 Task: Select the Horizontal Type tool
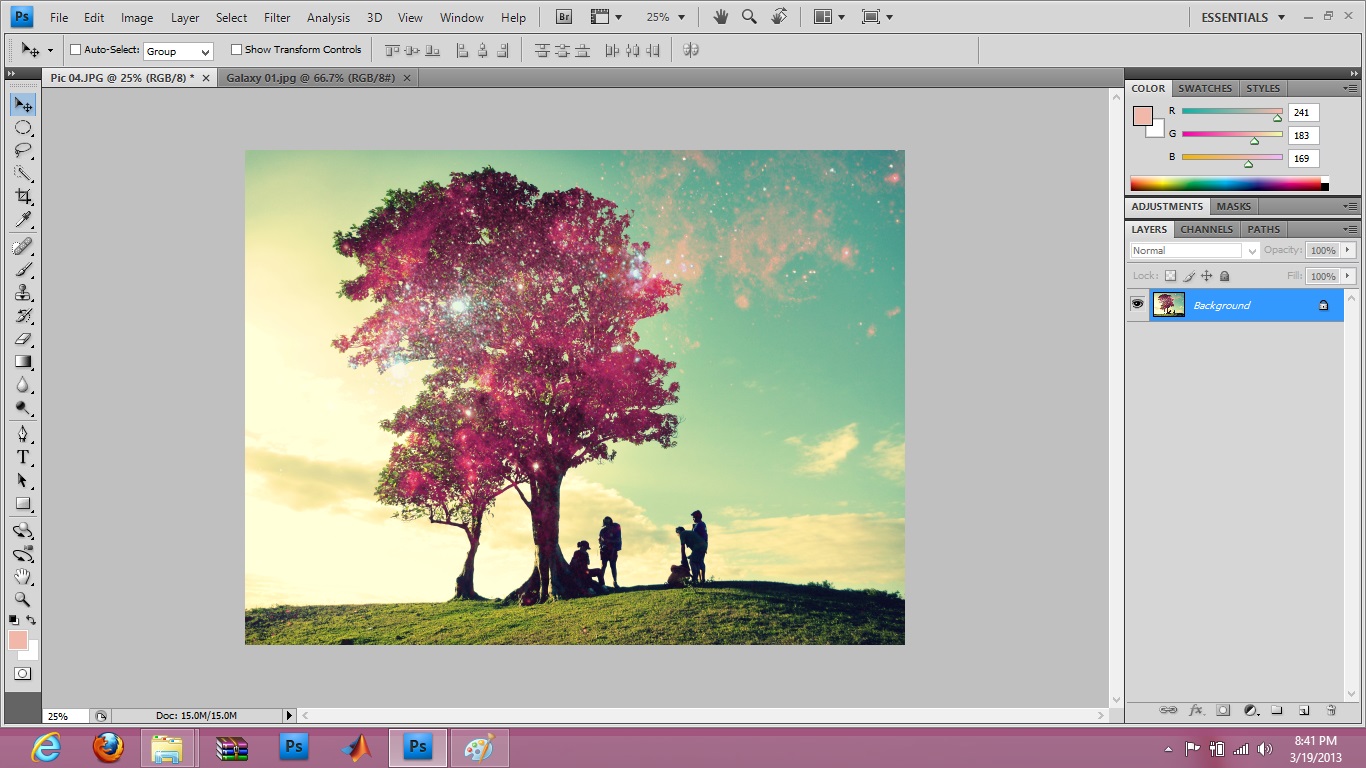point(23,457)
